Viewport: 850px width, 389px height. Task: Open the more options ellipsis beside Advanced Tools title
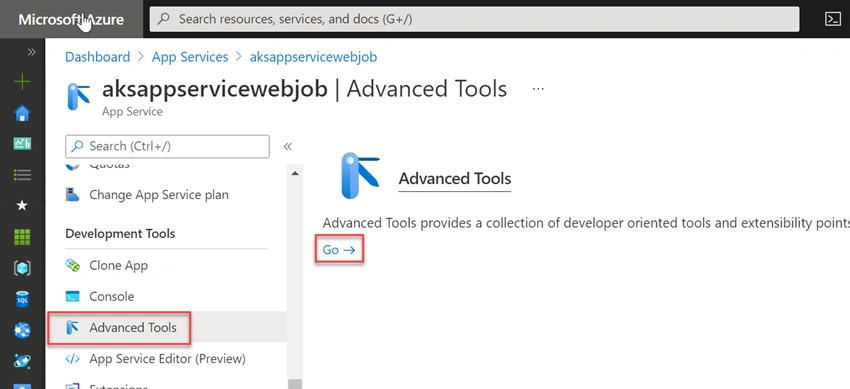tap(538, 88)
